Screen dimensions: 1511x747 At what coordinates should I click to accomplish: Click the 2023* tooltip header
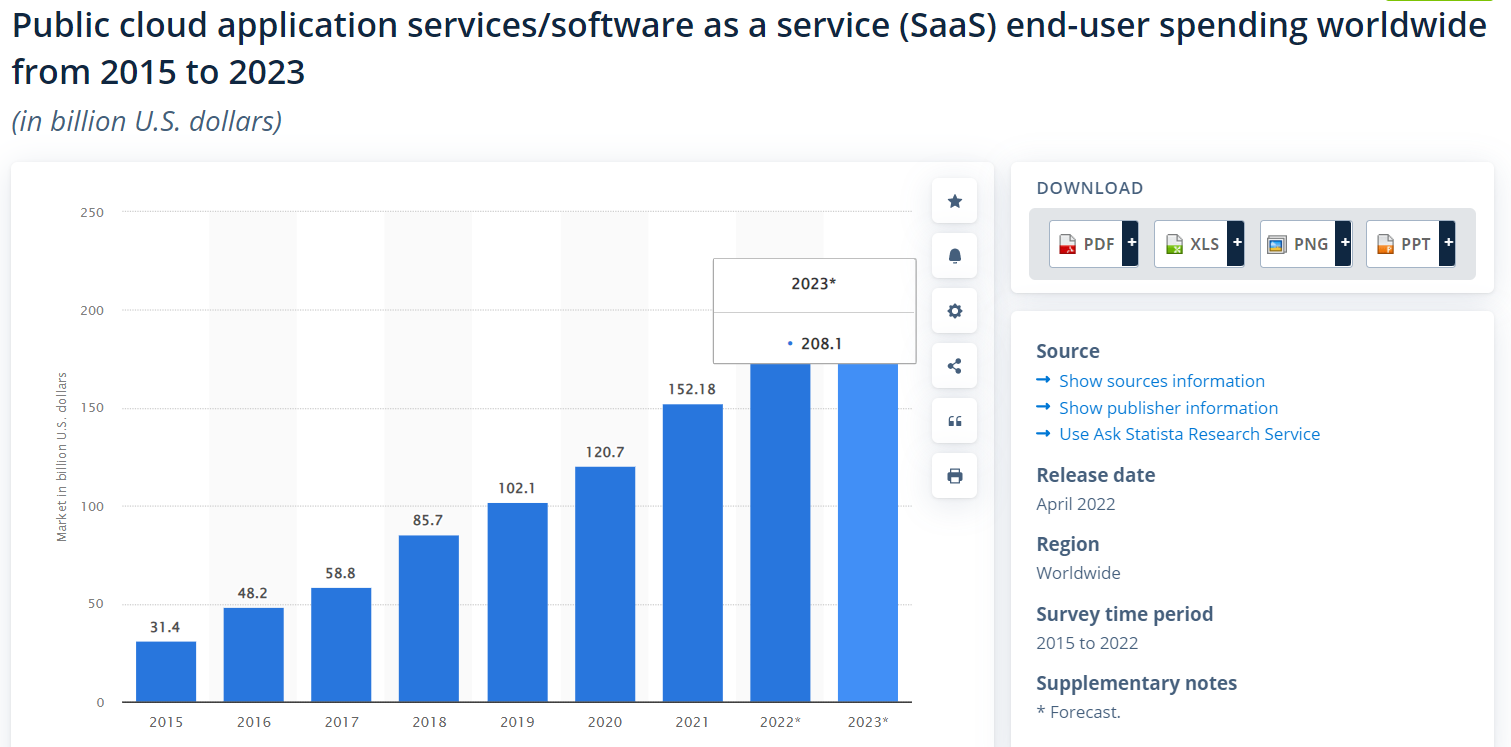(x=813, y=283)
